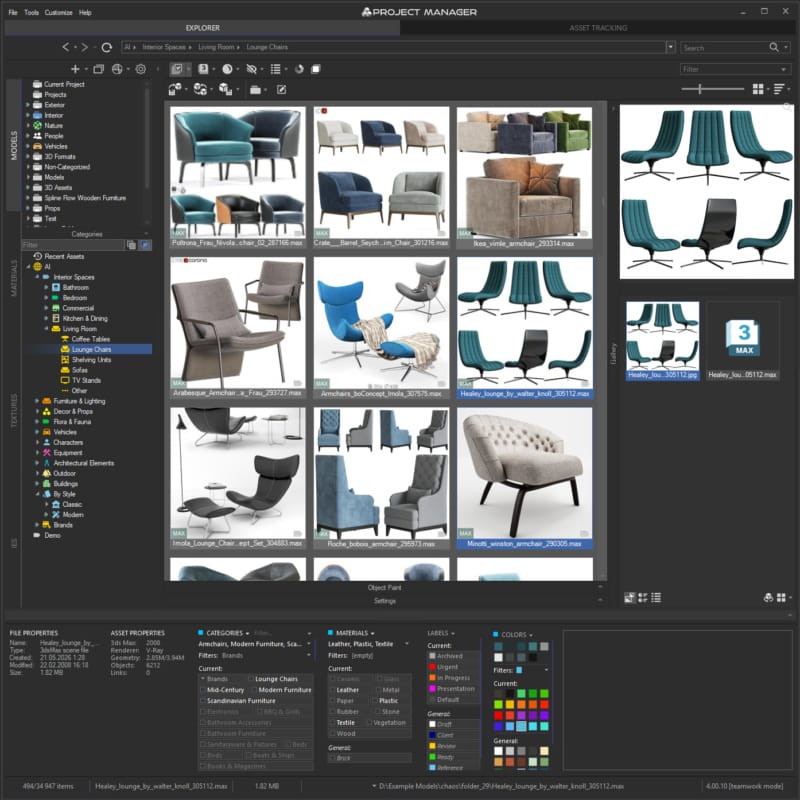Check the Lounge Chairs category checkbox

(x=251, y=679)
